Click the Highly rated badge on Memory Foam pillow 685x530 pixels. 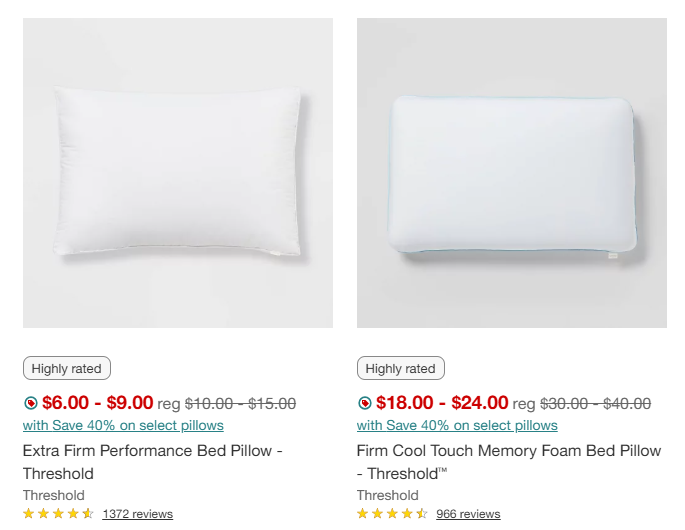pyautogui.click(x=401, y=368)
